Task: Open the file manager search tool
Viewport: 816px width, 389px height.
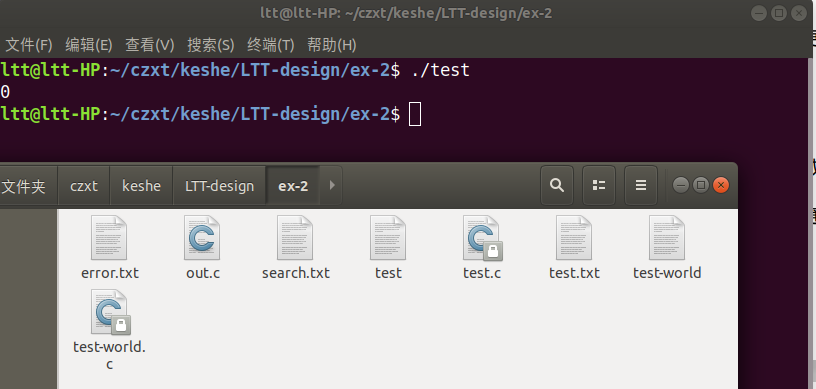Action: coord(557,185)
